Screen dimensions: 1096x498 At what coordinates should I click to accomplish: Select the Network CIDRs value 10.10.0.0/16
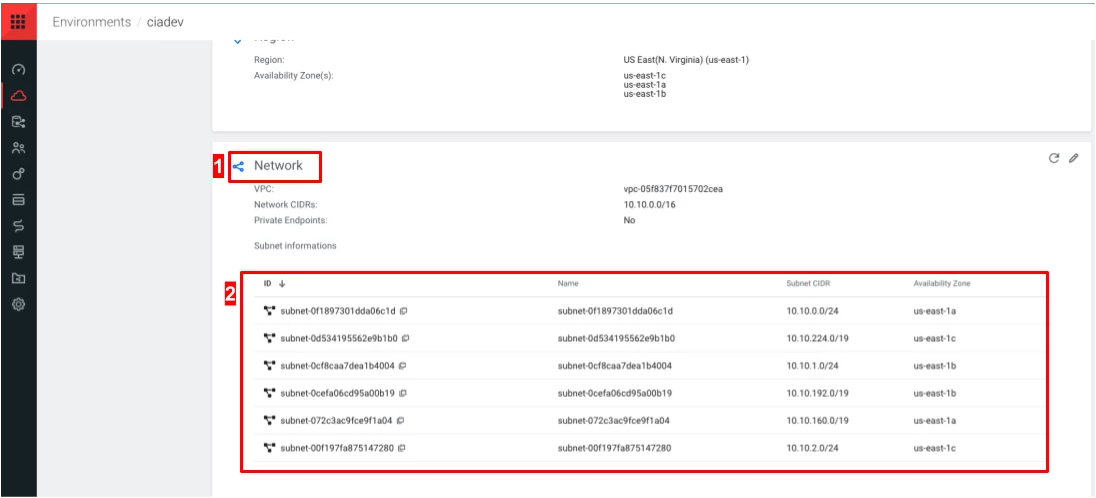(x=649, y=204)
